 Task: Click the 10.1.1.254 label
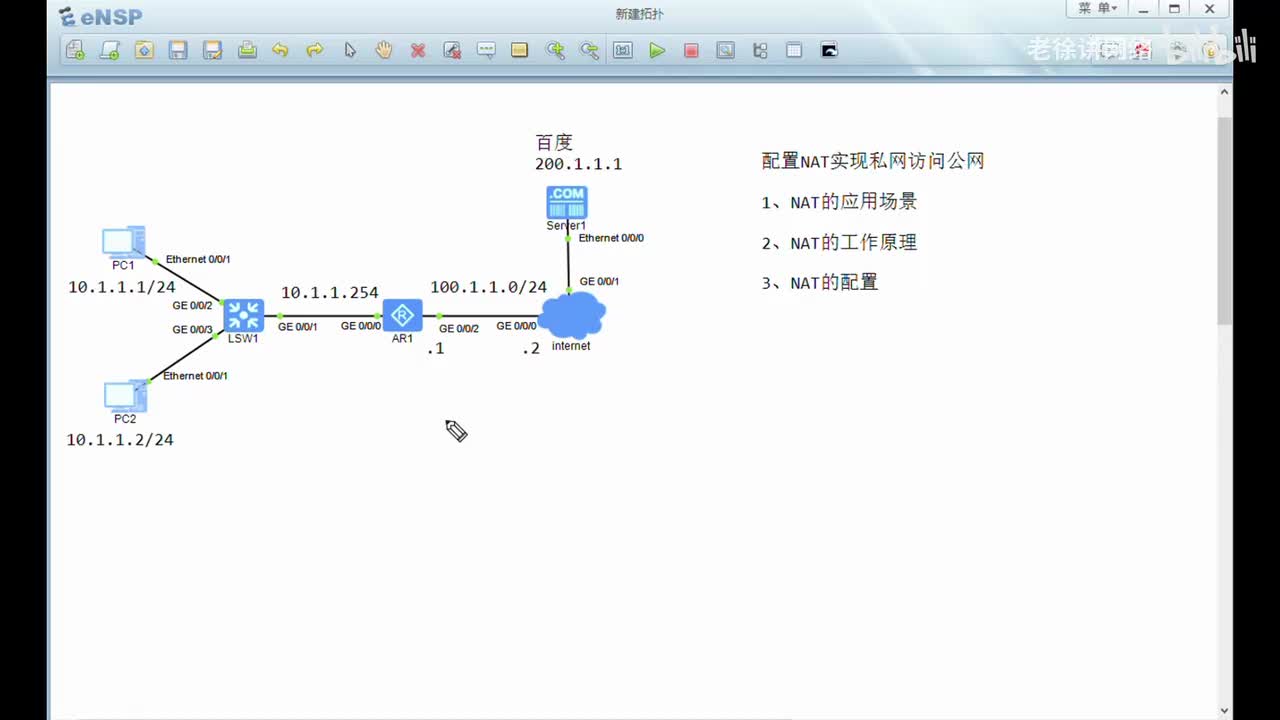click(330, 293)
